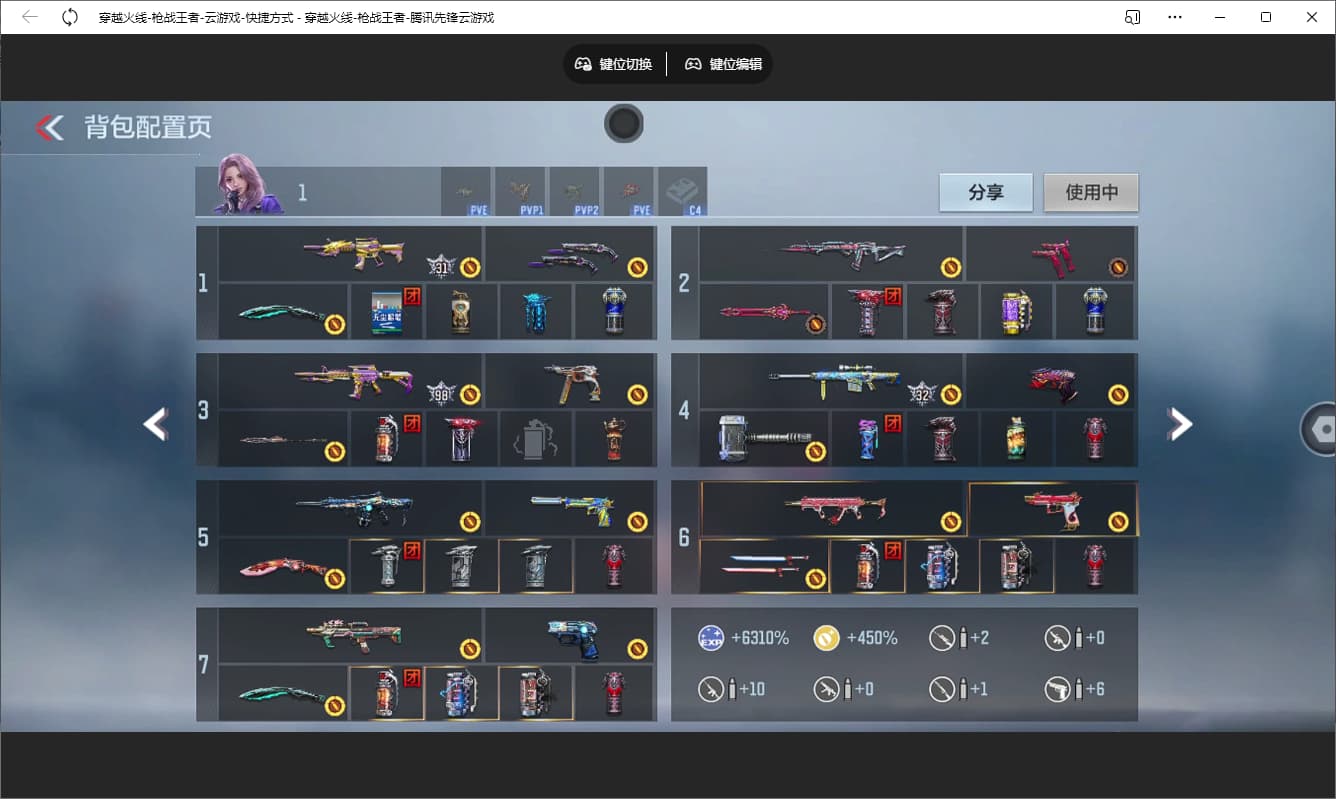This screenshot has height=799, width=1336.
Task: Choose loadout 6 dual swords melee
Action: (x=764, y=565)
